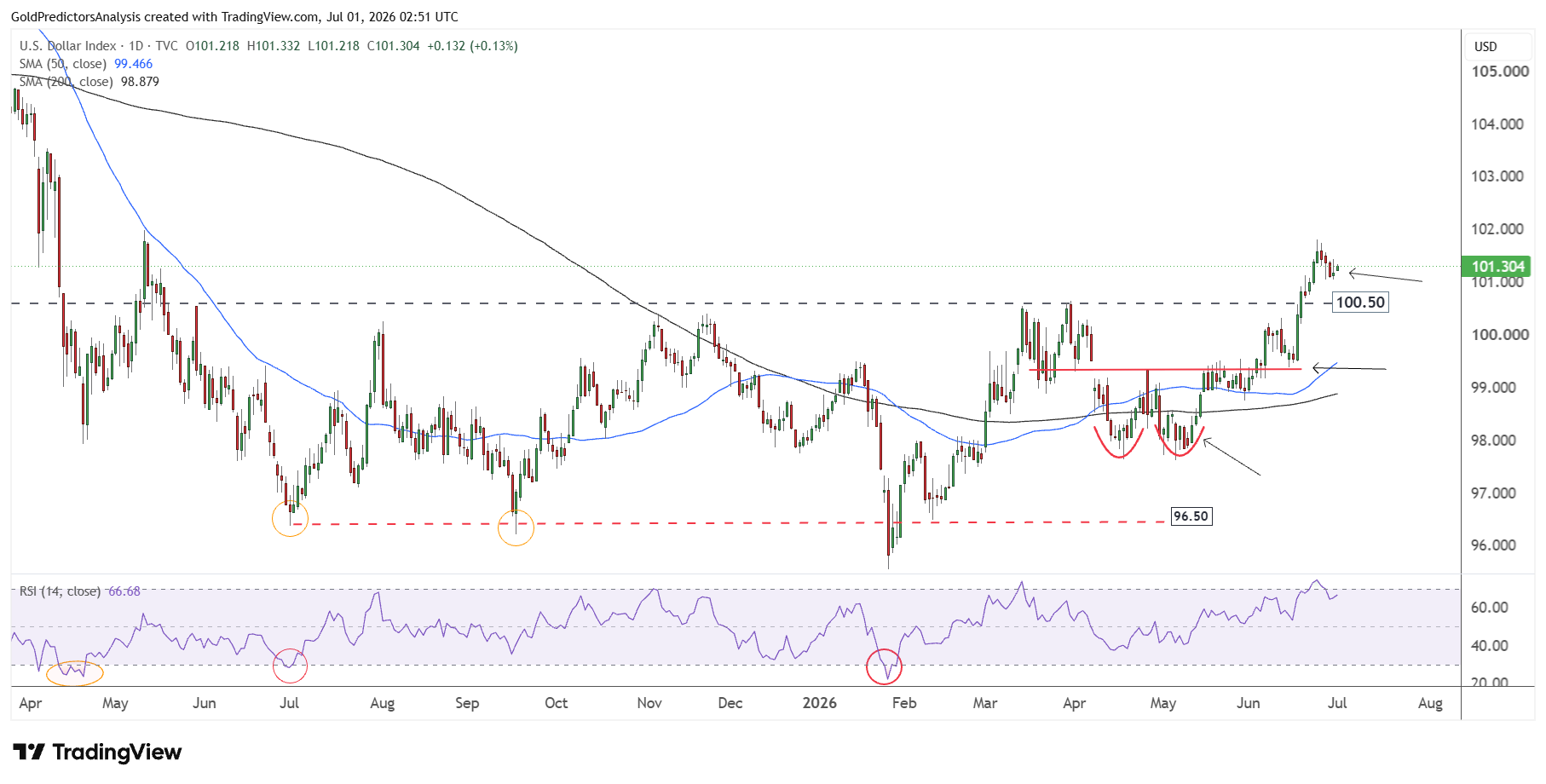Click the Nov label on time axis

click(x=649, y=703)
